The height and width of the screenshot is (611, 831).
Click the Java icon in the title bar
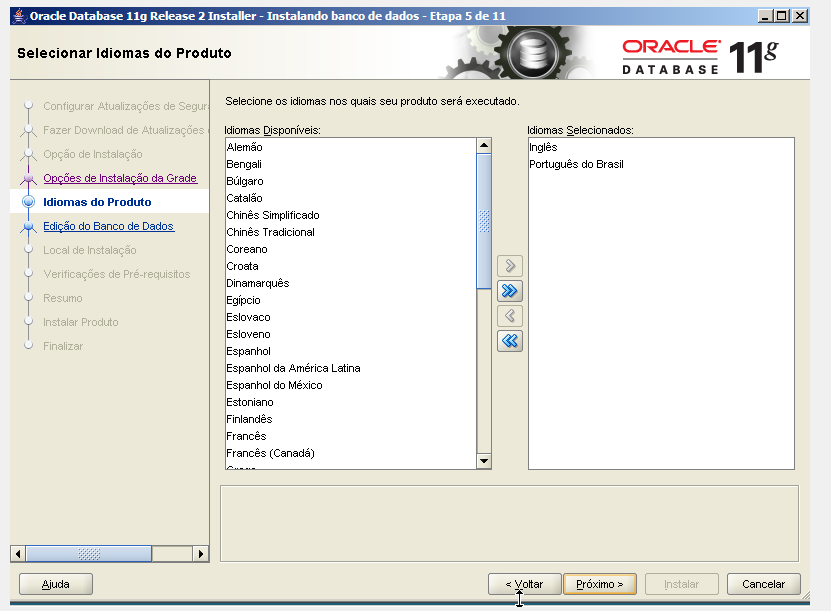tap(20, 16)
